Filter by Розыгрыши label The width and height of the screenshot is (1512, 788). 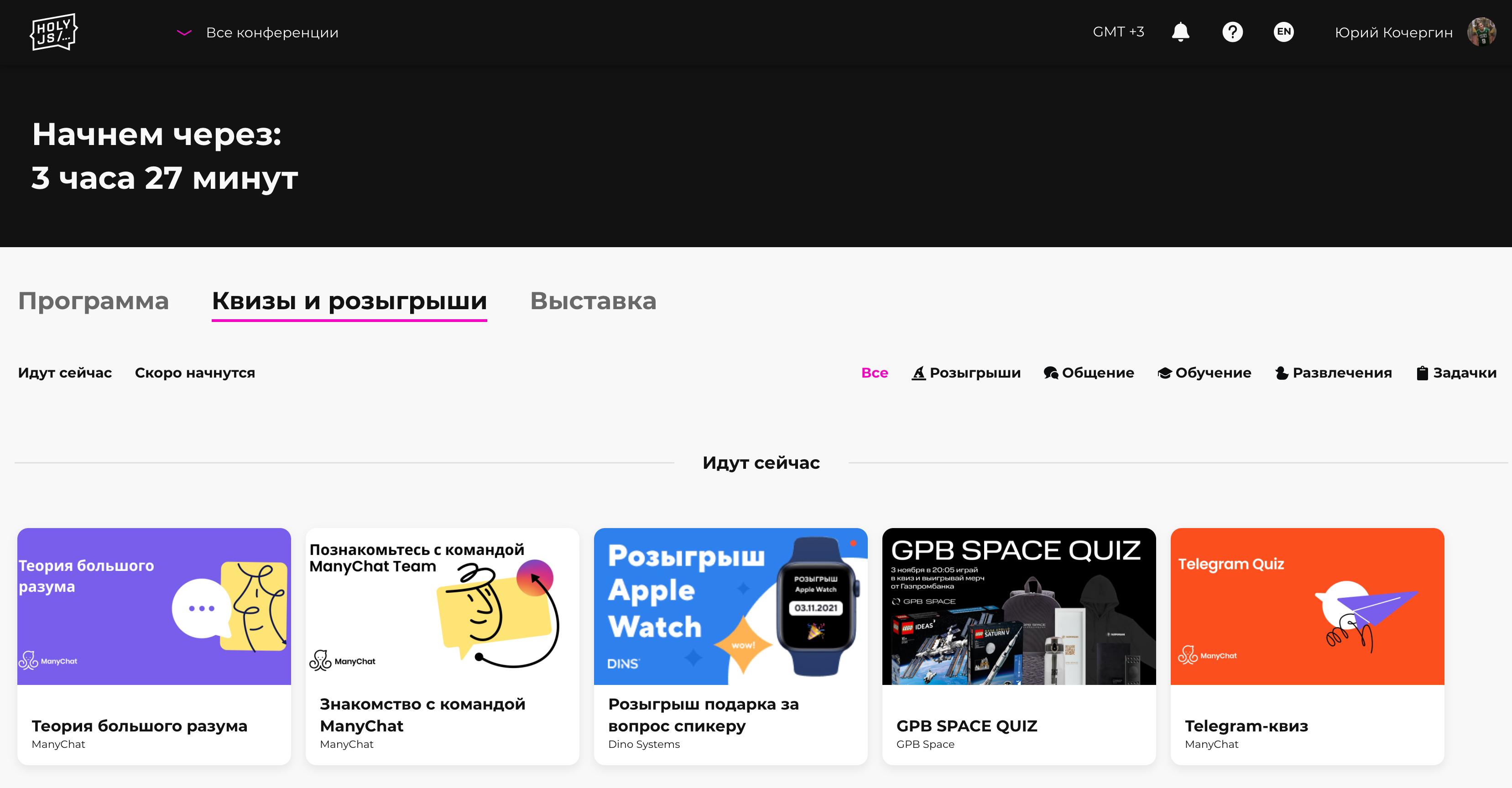tap(975, 373)
